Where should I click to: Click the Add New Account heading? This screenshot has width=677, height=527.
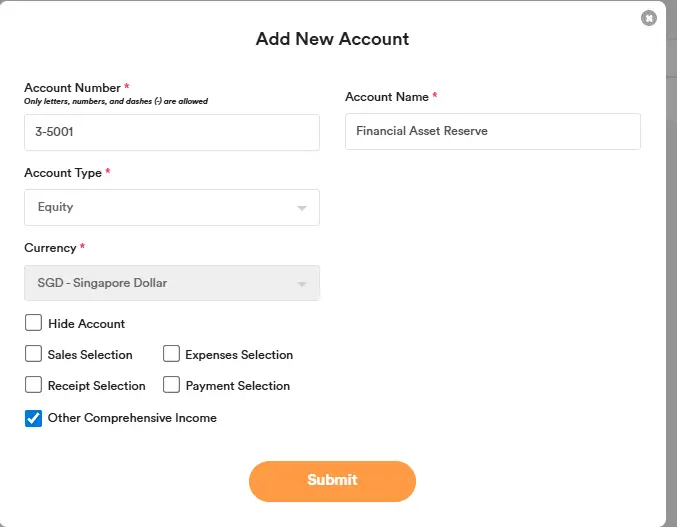(x=332, y=39)
